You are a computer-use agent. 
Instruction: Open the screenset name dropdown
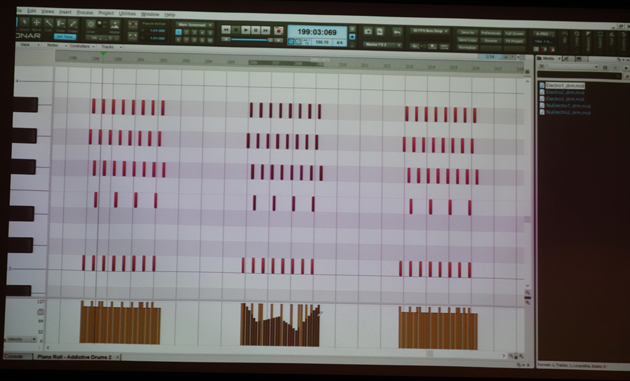[194, 25]
